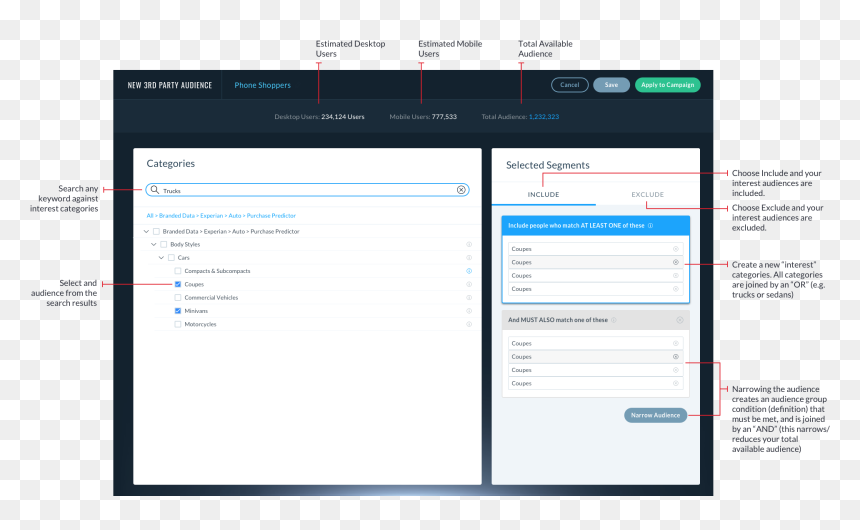Switch to the EXCLUDE tab
The width and height of the screenshot is (860, 530).
pyautogui.click(x=647, y=195)
